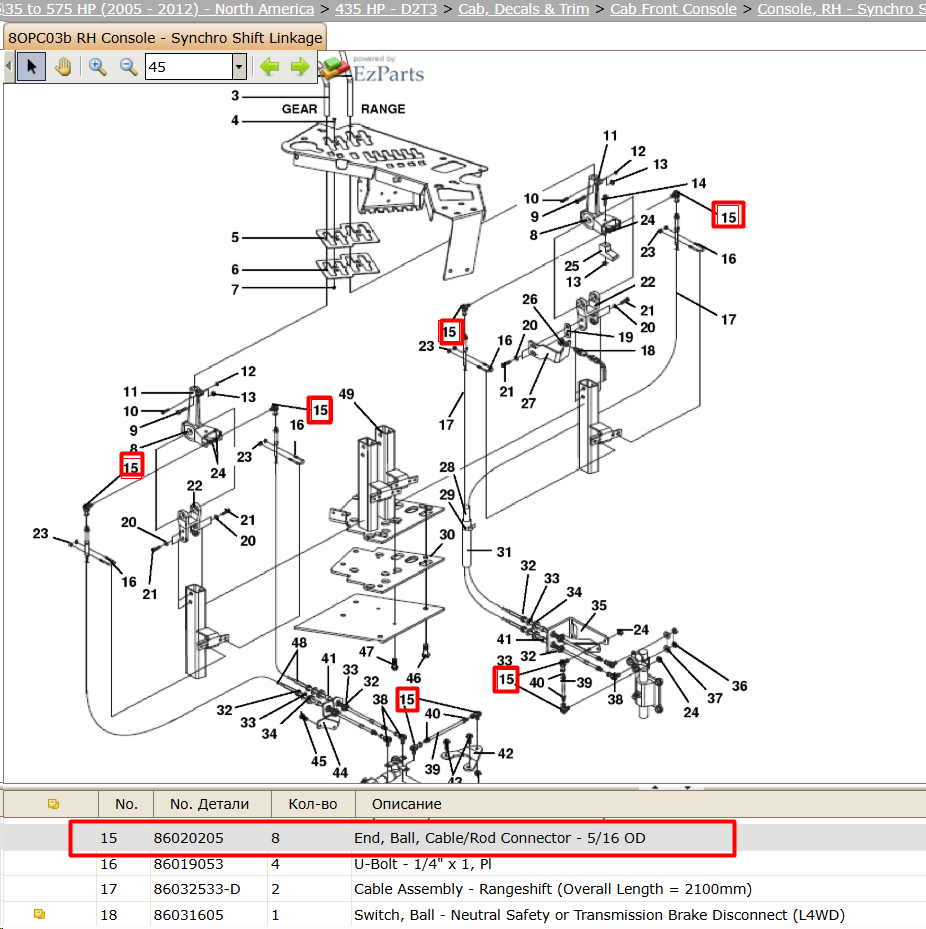Click callout 15 next to item 14

click(728, 217)
